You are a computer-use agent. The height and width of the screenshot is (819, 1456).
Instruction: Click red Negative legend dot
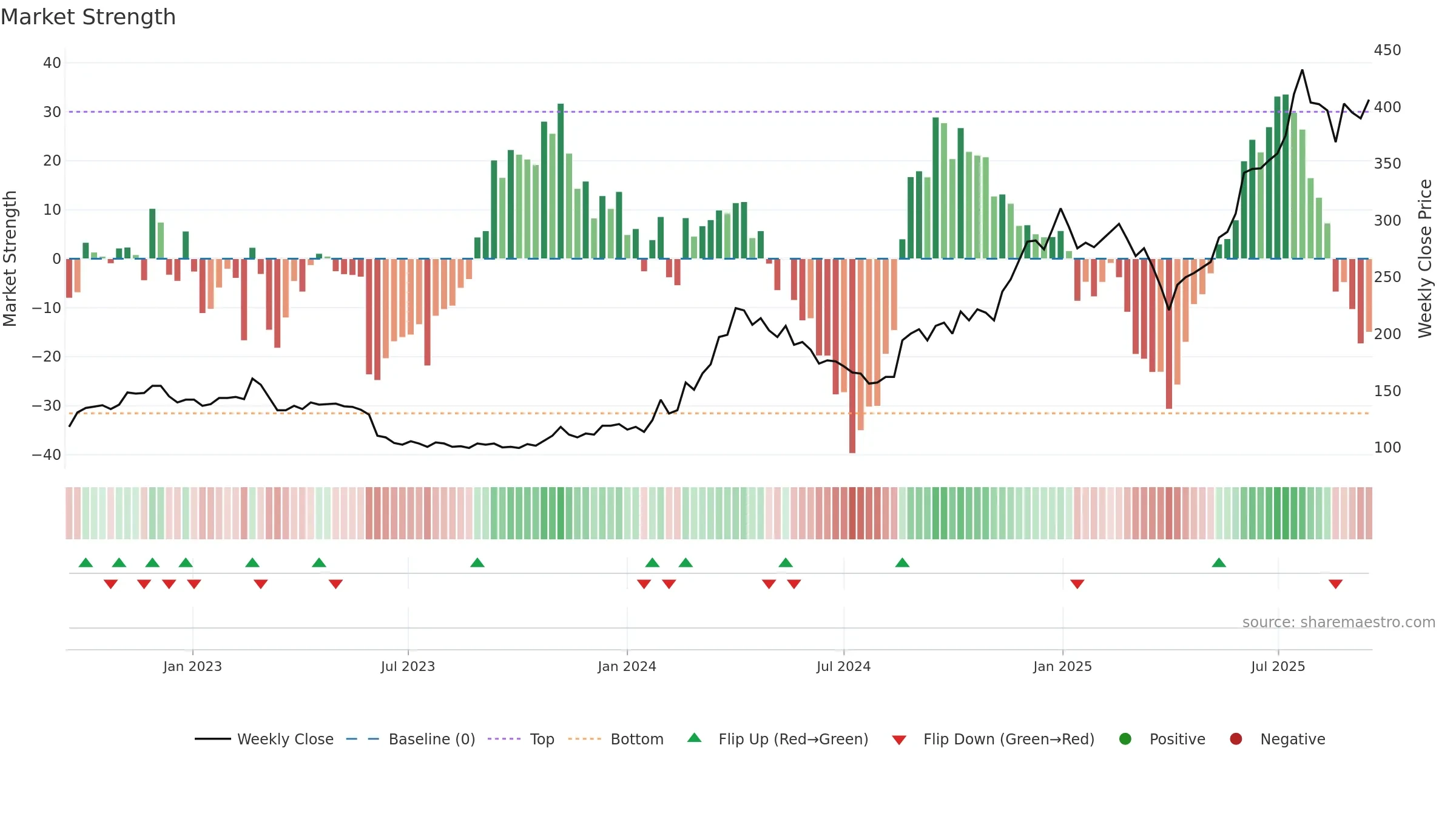pos(1236,739)
